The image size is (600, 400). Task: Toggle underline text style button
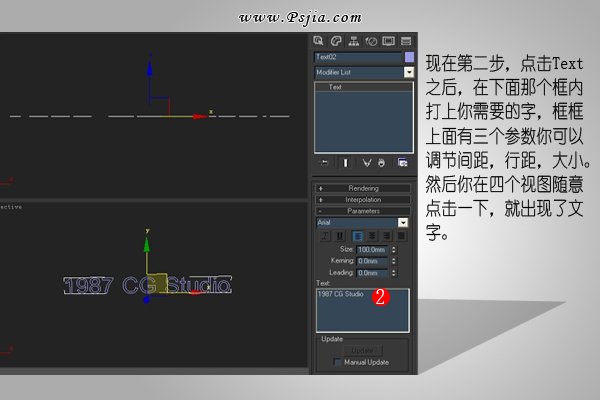coord(339,235)
